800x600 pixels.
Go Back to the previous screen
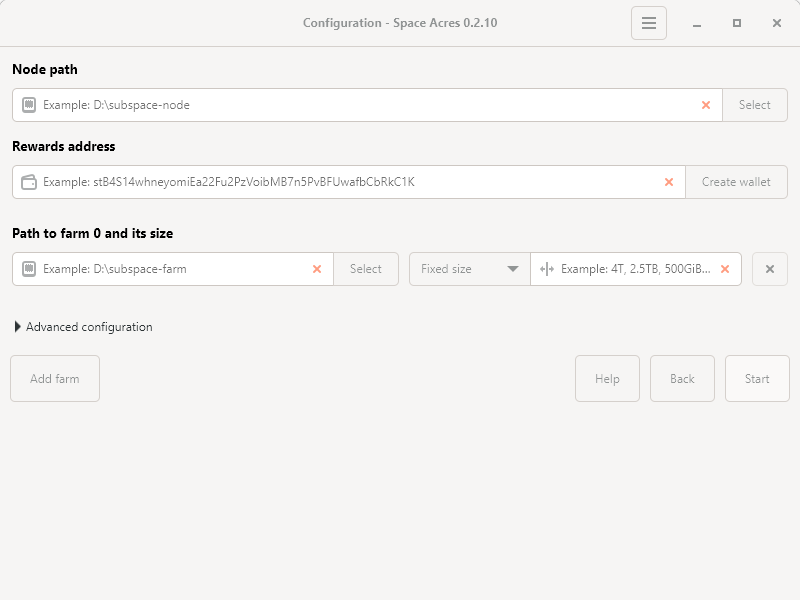pos(682,379)
